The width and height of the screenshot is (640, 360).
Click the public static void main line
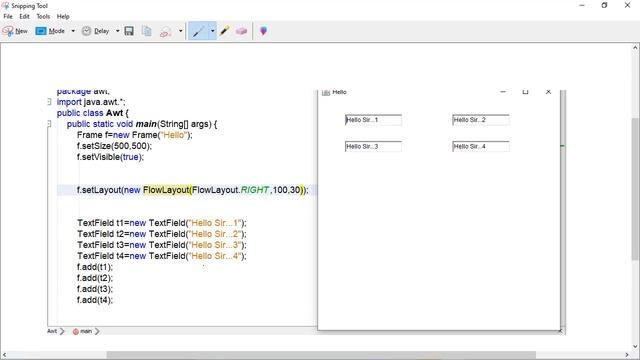click(142, 124)
